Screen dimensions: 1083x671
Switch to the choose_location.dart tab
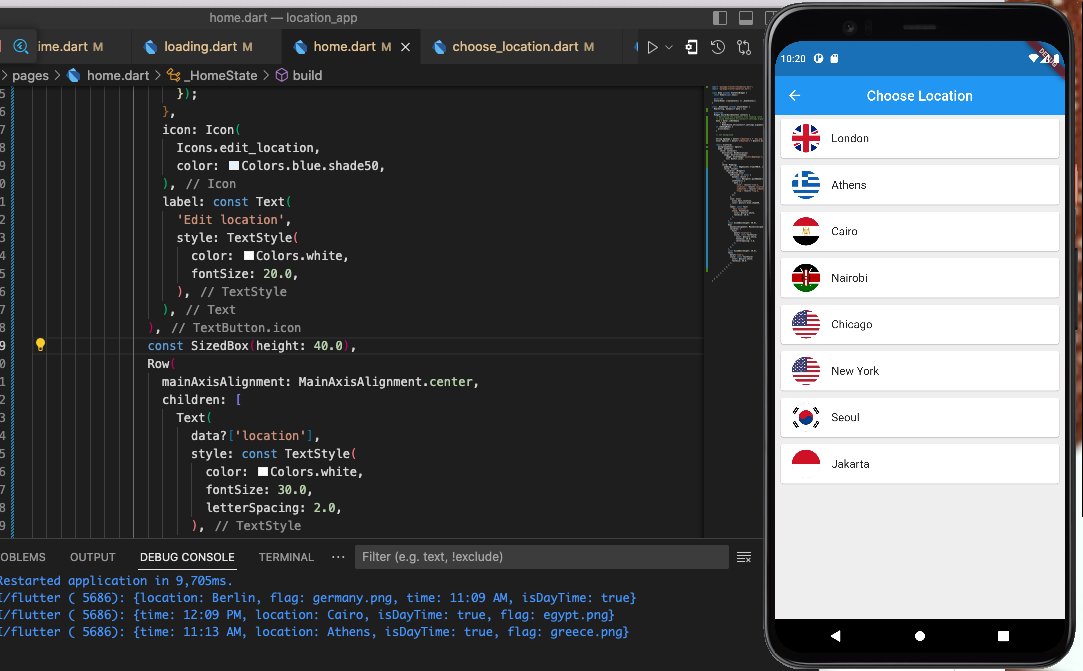pyautogui.click(x=513, y=47)
